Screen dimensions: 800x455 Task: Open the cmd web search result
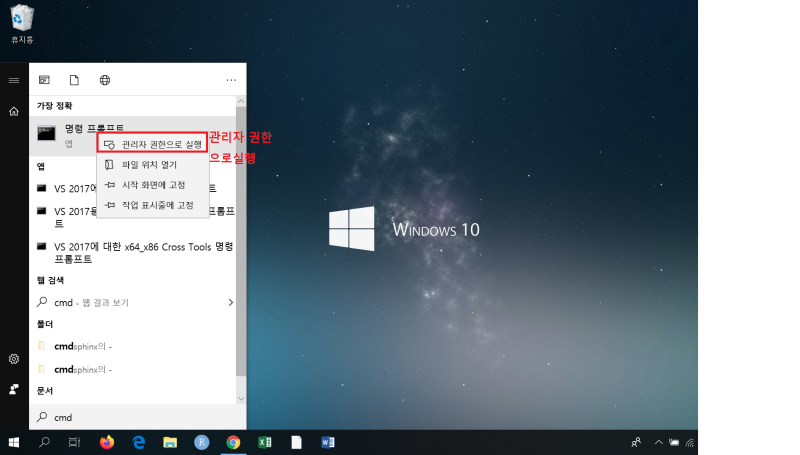click(135, 302)
